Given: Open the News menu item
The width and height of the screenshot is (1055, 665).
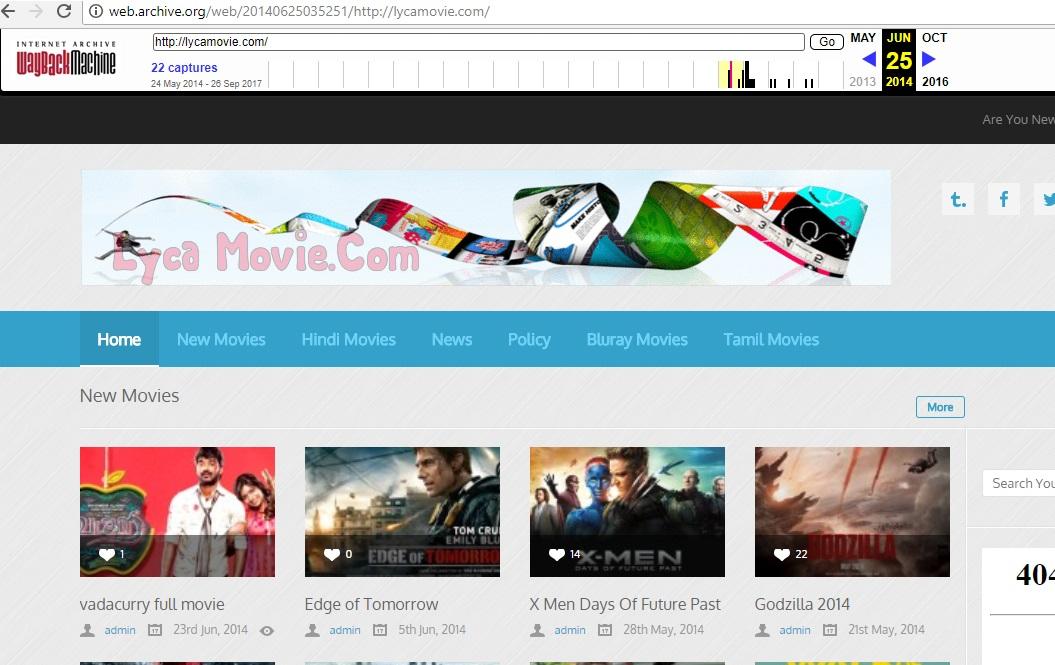Looking at the screenshot, I should point(451,339).
